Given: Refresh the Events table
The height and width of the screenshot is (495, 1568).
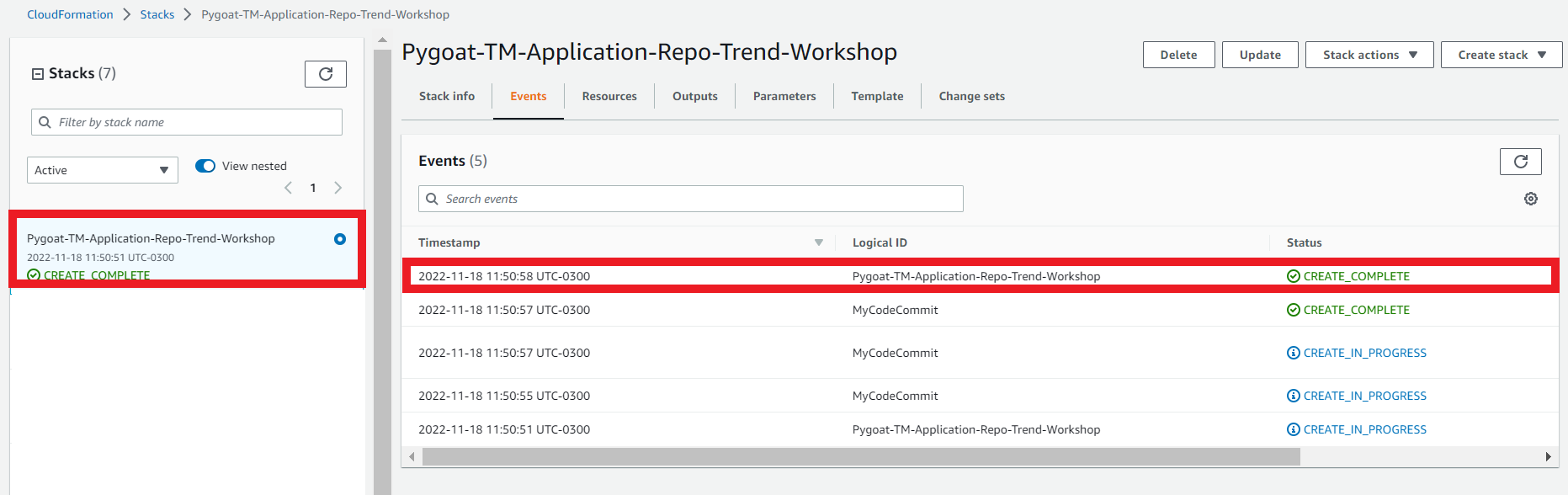Looking at the screenshot, I should [x=1521, y=162].
